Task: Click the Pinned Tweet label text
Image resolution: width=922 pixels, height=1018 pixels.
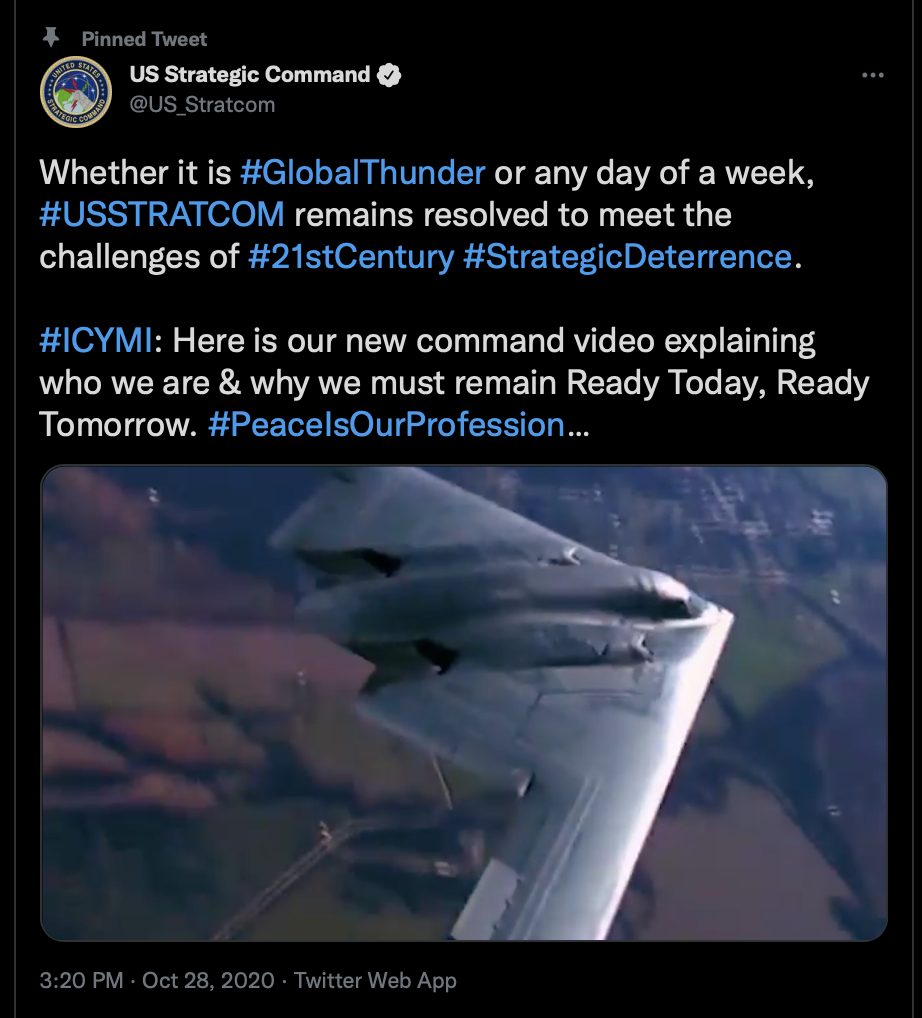Action: click(x=144, y=39)
